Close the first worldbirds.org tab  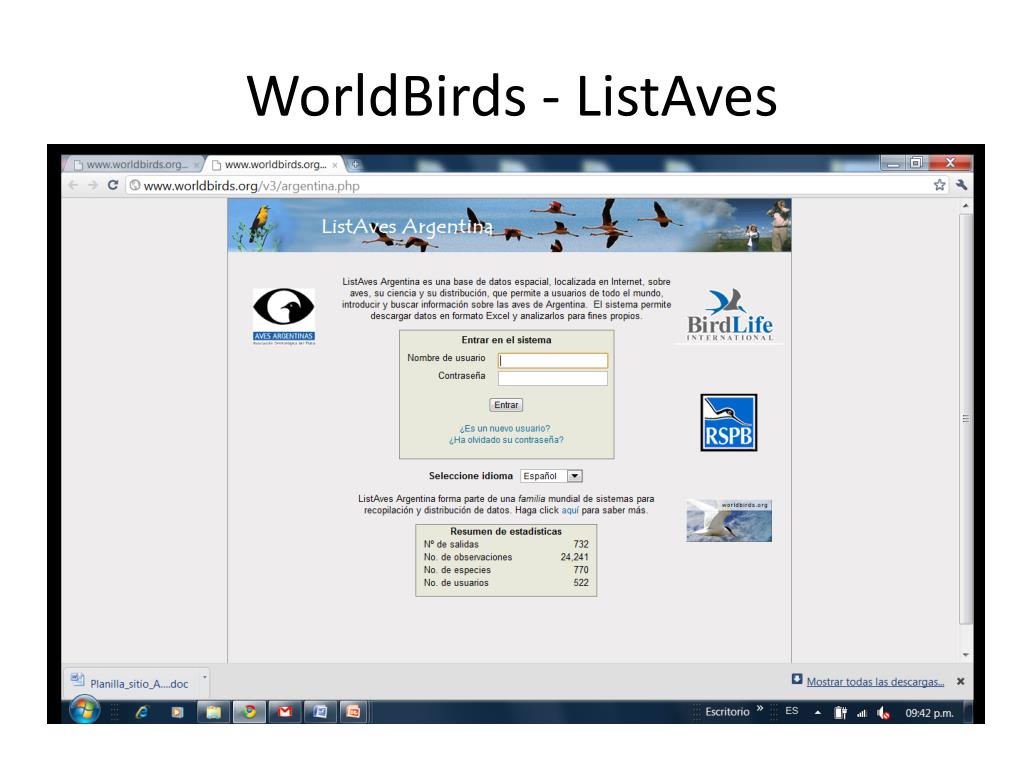click(196, 165)
